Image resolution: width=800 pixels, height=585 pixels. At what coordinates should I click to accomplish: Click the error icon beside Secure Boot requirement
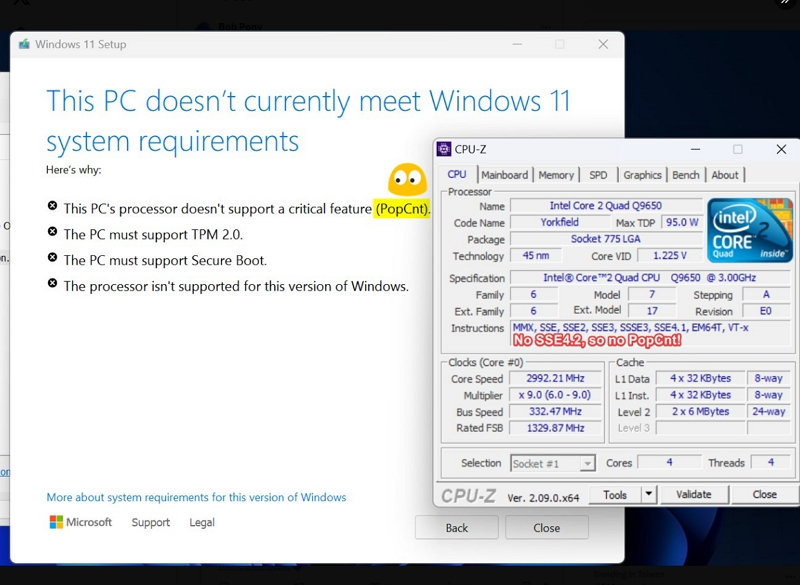click(52, 257)
